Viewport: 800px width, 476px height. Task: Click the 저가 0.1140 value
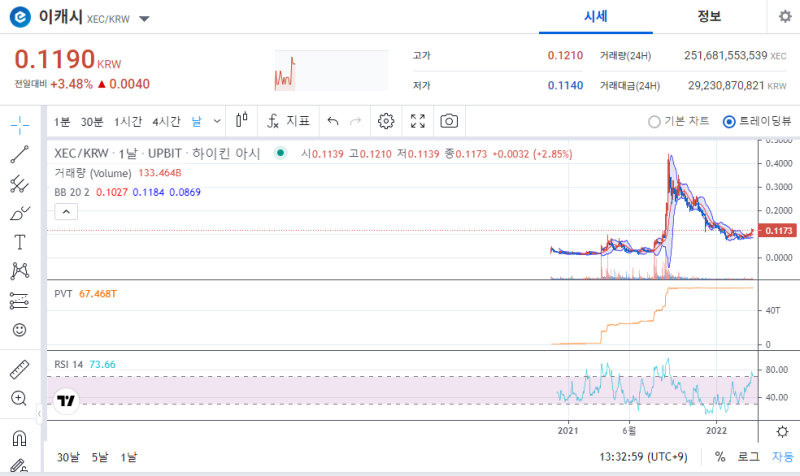coord(565,85)
